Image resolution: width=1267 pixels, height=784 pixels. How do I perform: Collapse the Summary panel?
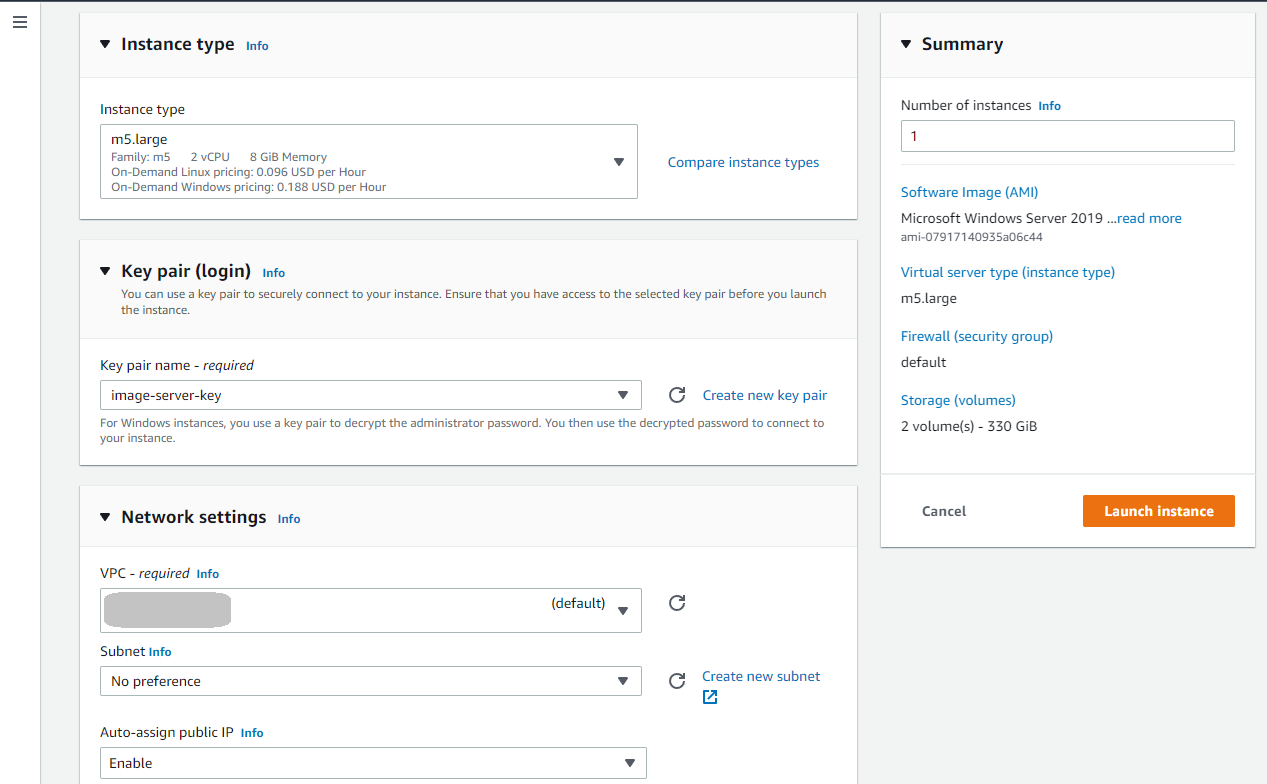pos(906,45)
